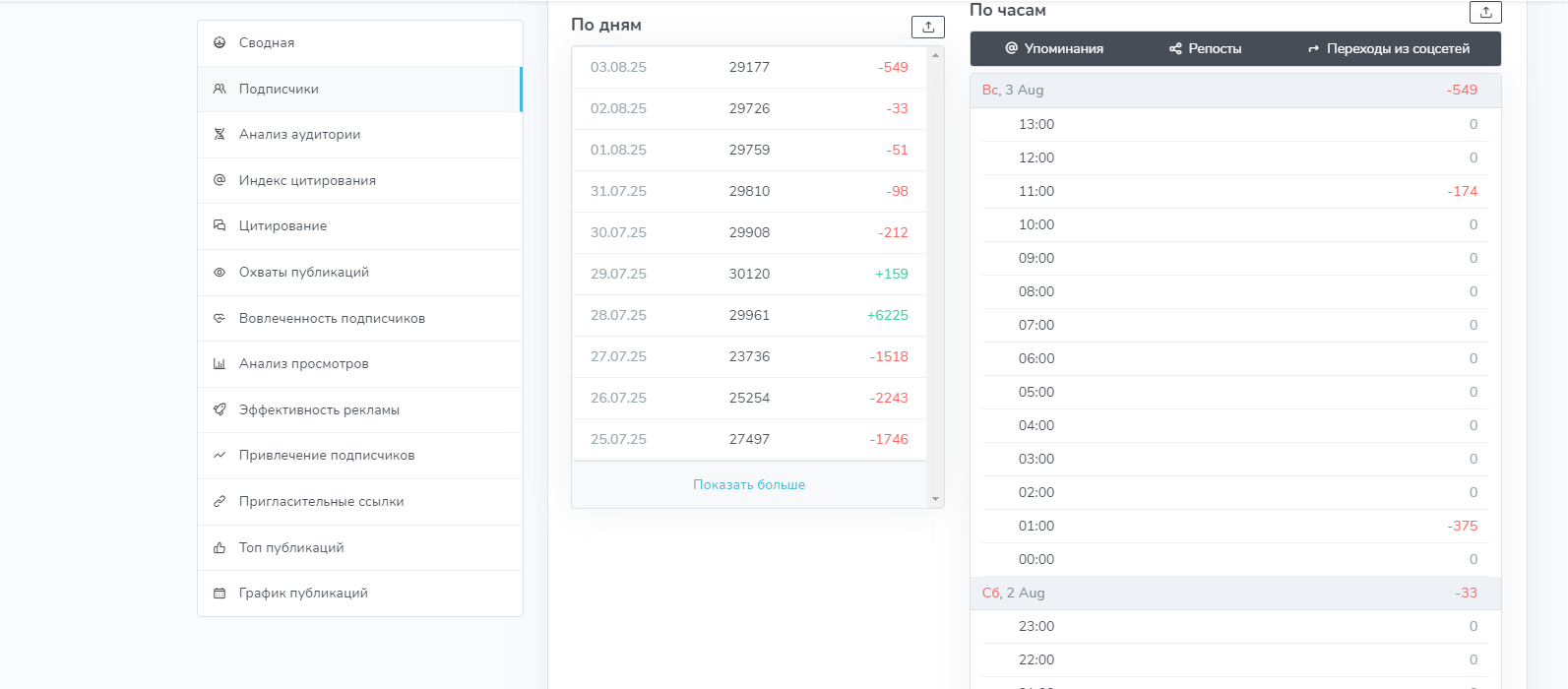Viewport: 1568px width, 689px height.
Task: Click the -375 hourly value
Action: pos(1462,526)
